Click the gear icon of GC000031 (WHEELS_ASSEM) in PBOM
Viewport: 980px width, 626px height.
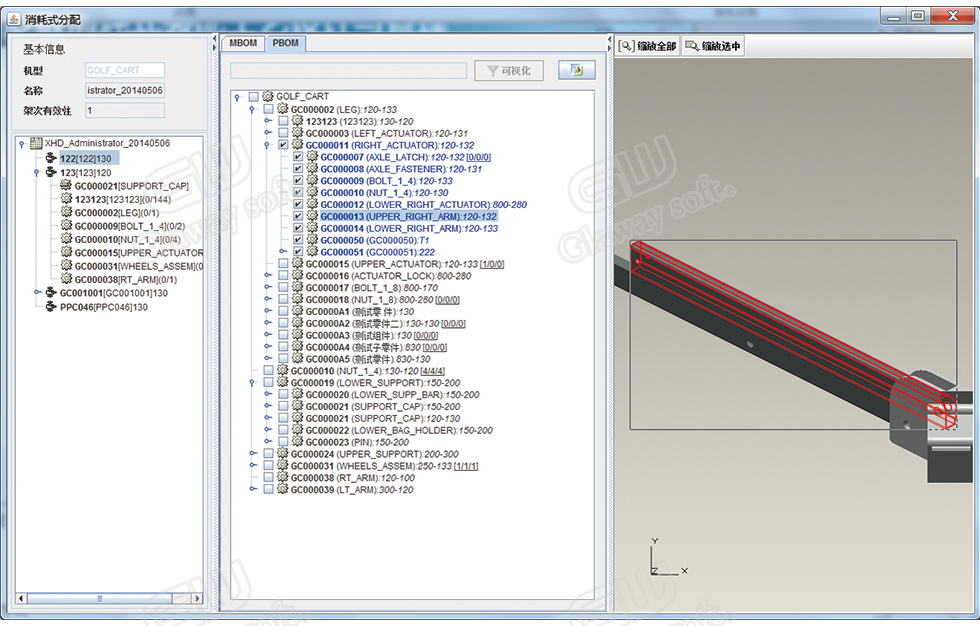click(282, 465)
